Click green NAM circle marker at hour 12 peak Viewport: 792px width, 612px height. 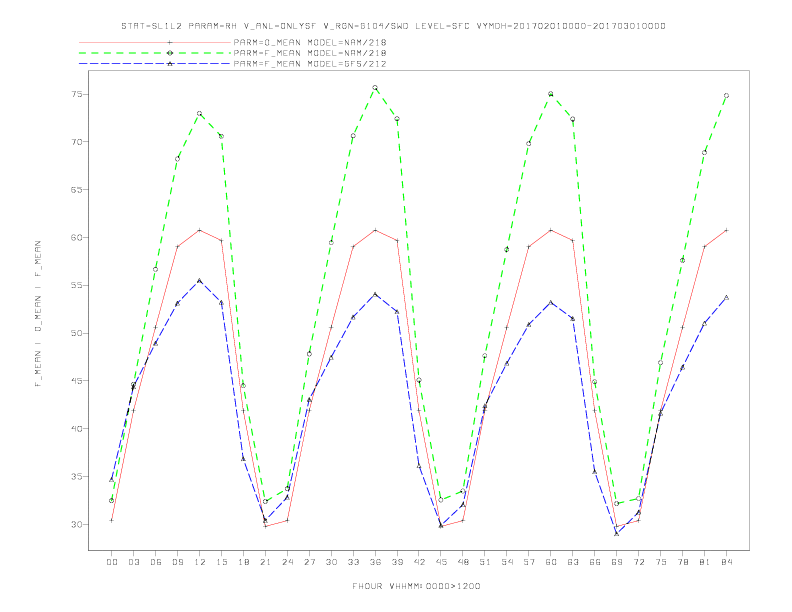coord(200,114)
